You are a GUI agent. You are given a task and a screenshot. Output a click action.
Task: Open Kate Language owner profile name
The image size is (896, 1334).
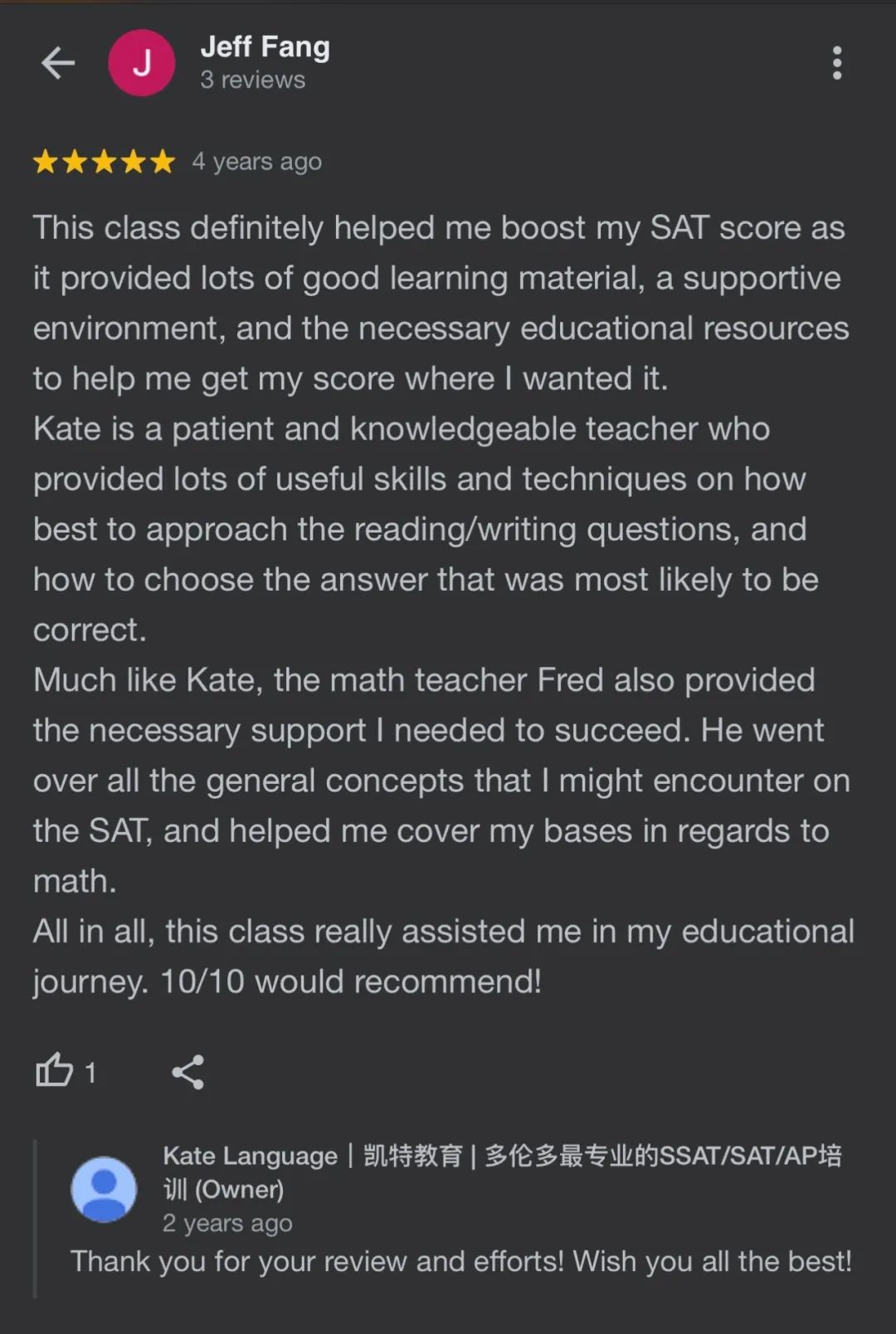[502, 1171]
